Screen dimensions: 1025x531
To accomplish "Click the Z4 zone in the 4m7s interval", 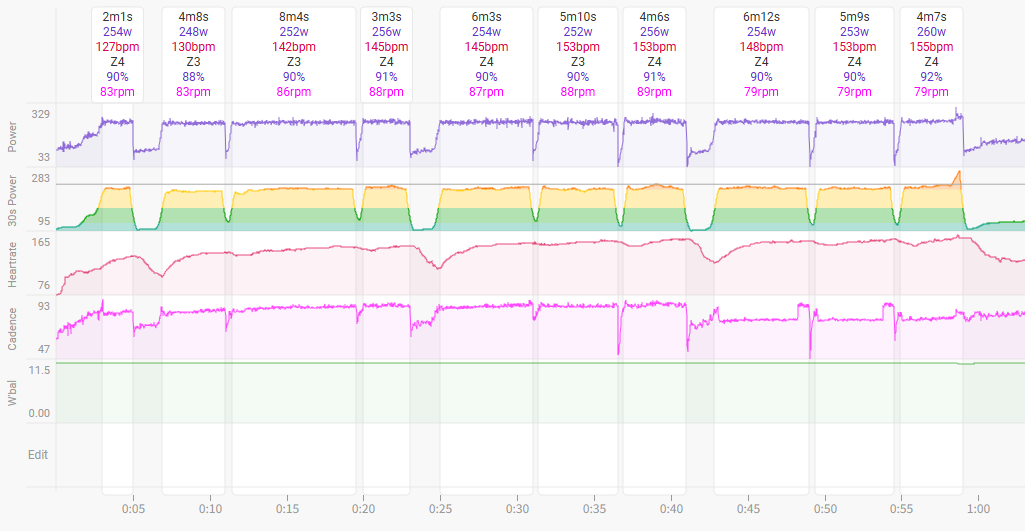I will click(x=932, y=61).
